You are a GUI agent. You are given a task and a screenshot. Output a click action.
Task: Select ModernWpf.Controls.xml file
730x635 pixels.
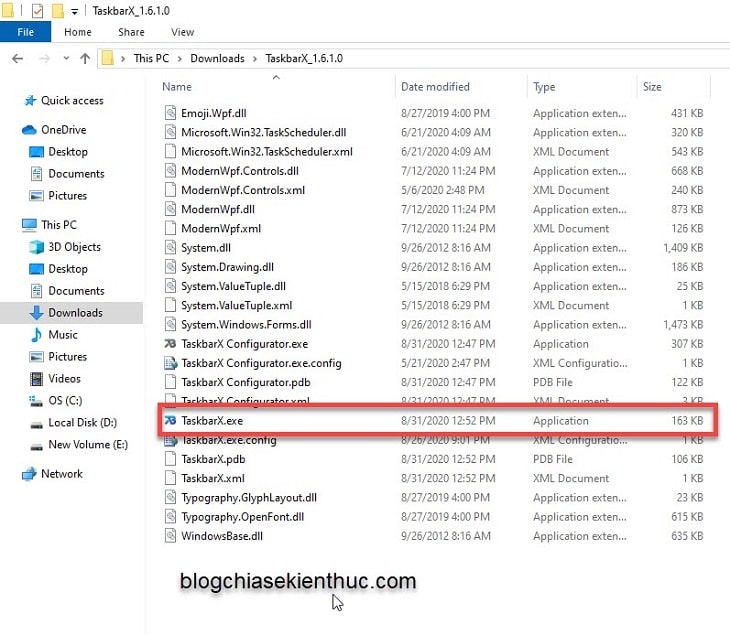243,190
